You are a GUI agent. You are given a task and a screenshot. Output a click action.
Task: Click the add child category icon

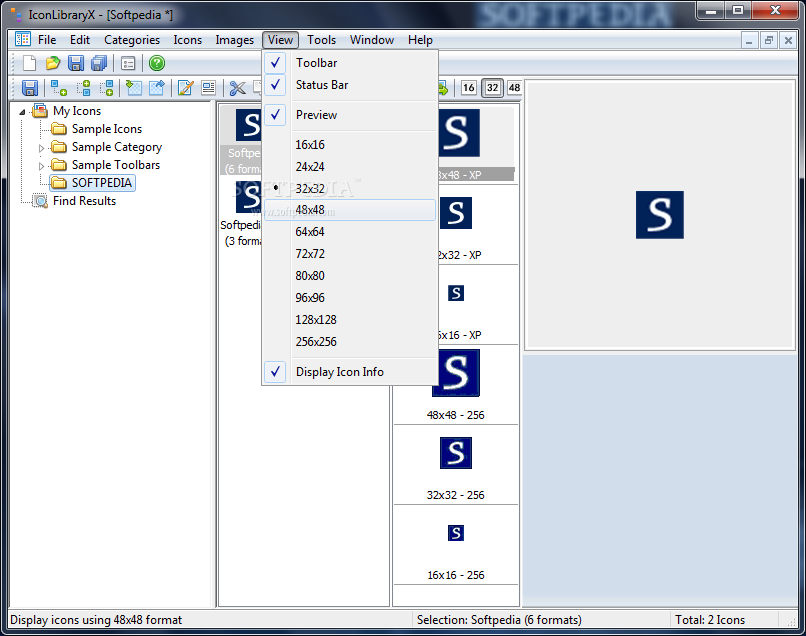[59, 88]
